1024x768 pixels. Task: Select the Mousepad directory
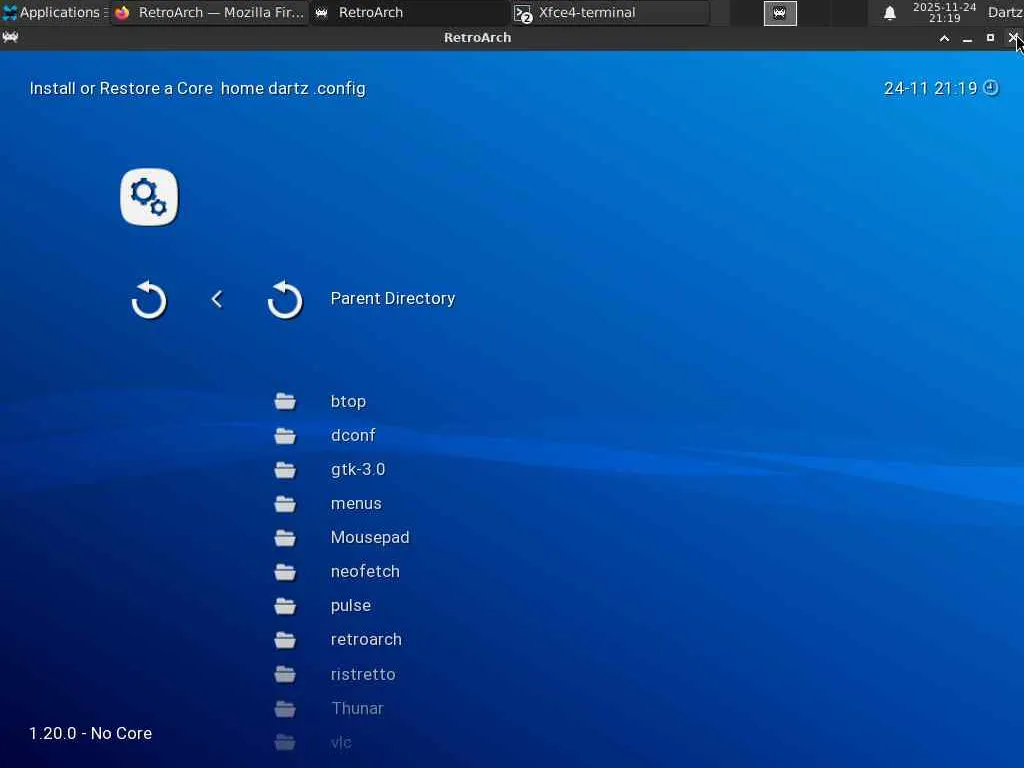coord(370,537)
